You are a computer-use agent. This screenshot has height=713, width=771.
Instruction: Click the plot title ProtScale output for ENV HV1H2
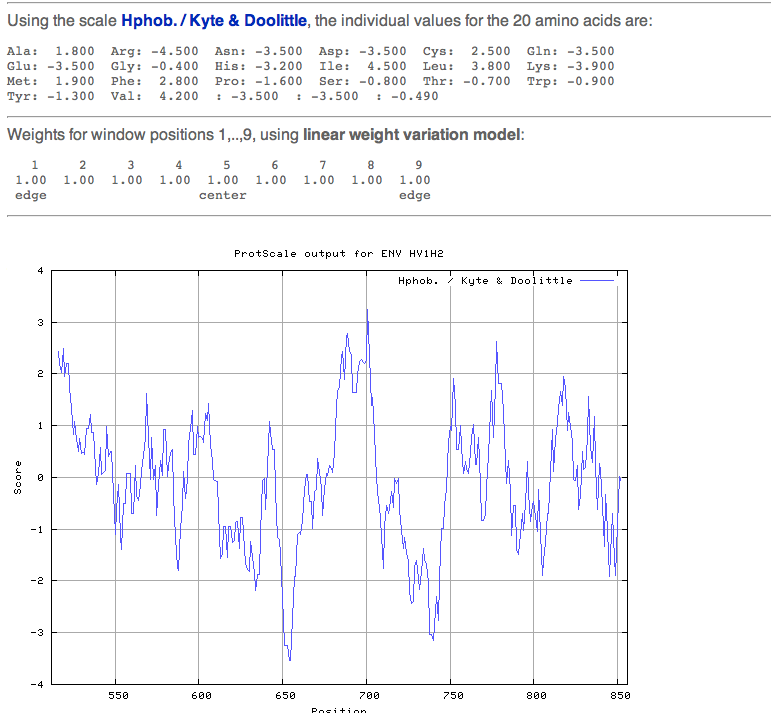pyautogui.click(x=338, y=253)
